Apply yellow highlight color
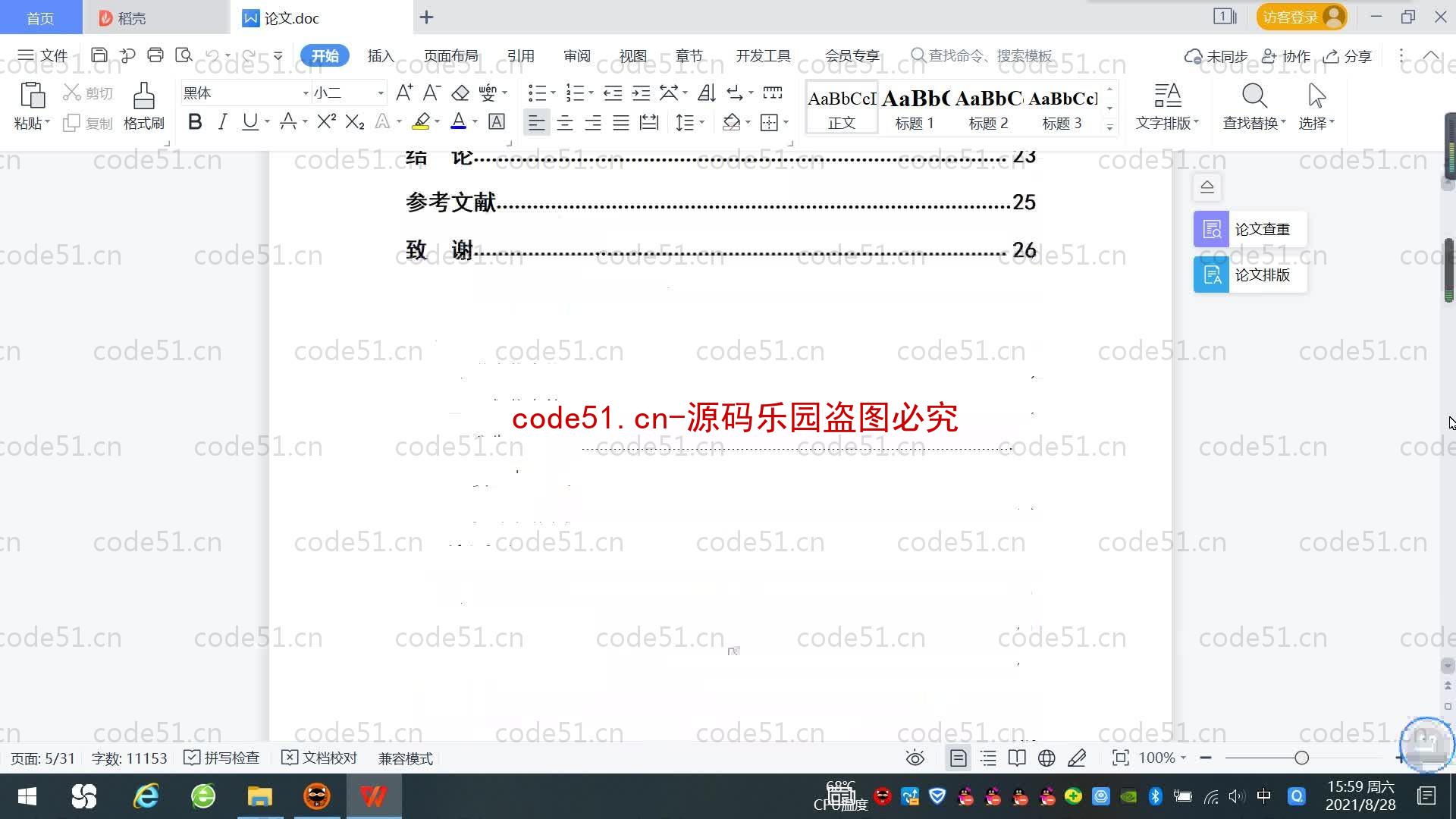This screenshot has width=1456, height=819. [421, 121]
